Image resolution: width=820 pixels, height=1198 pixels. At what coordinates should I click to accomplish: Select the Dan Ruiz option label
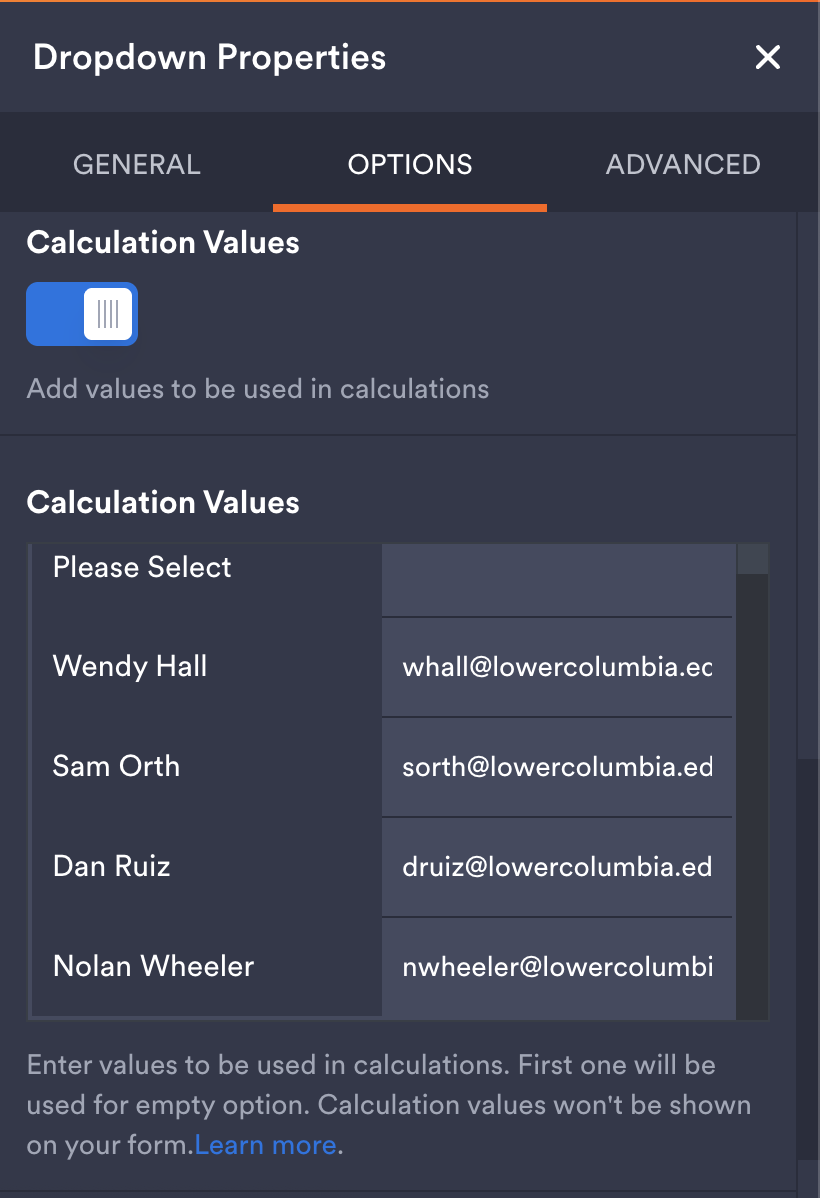pyautogui.click(x=110, y=866)
